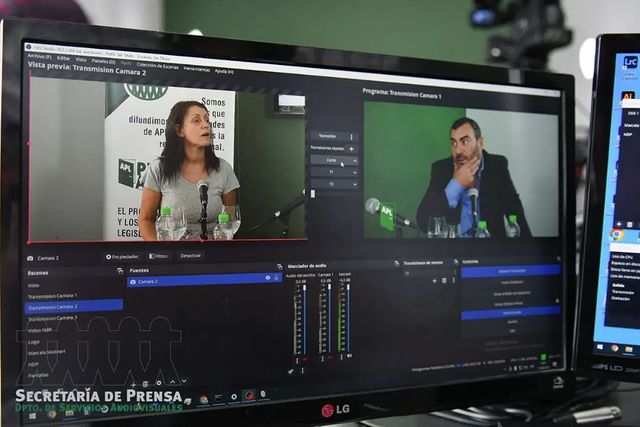Remove selected source with the trash icon
Viewport: 640px width, 427px height.
[x=145, y=384]
